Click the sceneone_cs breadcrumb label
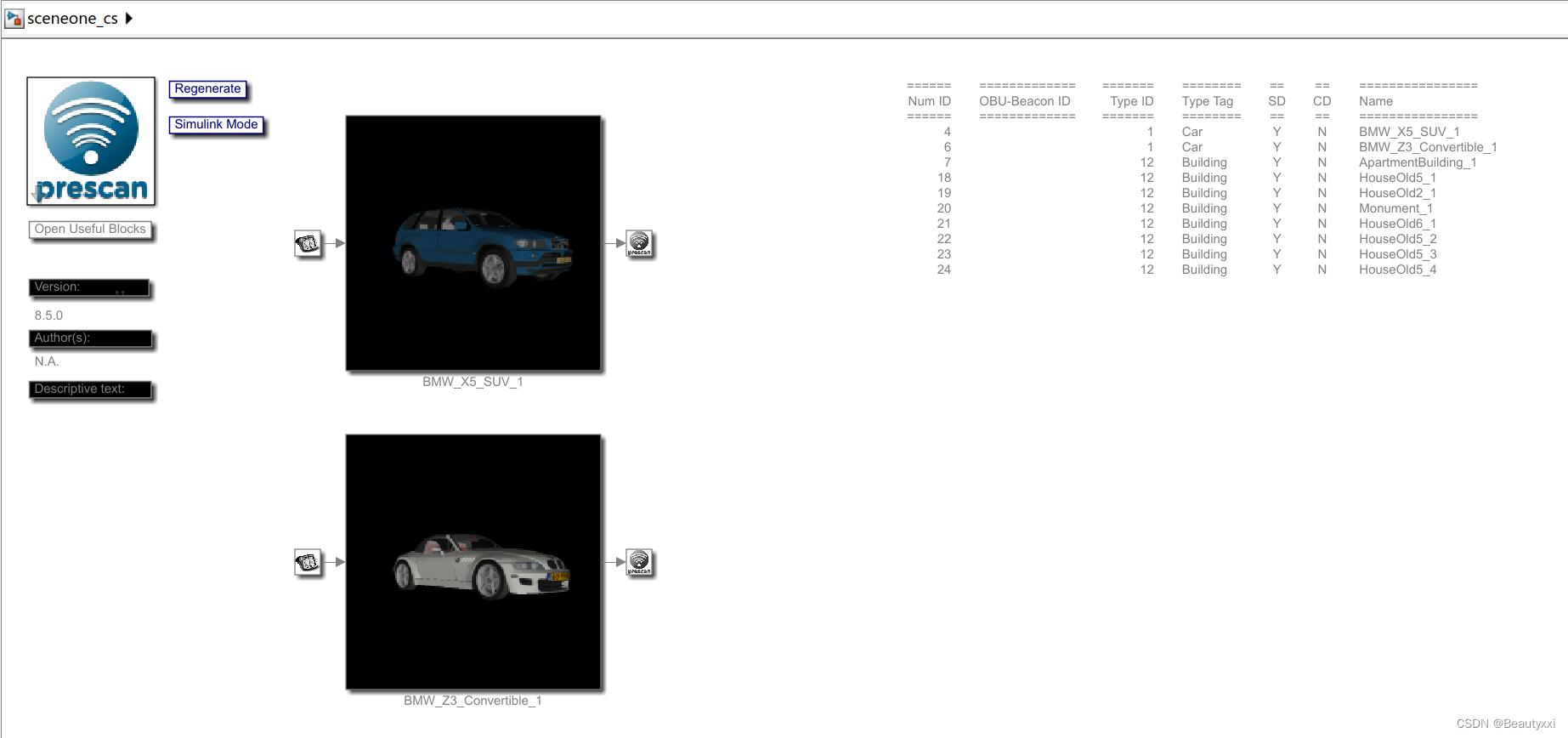This screenshot has height=738, width=1568. click(72, 19)
